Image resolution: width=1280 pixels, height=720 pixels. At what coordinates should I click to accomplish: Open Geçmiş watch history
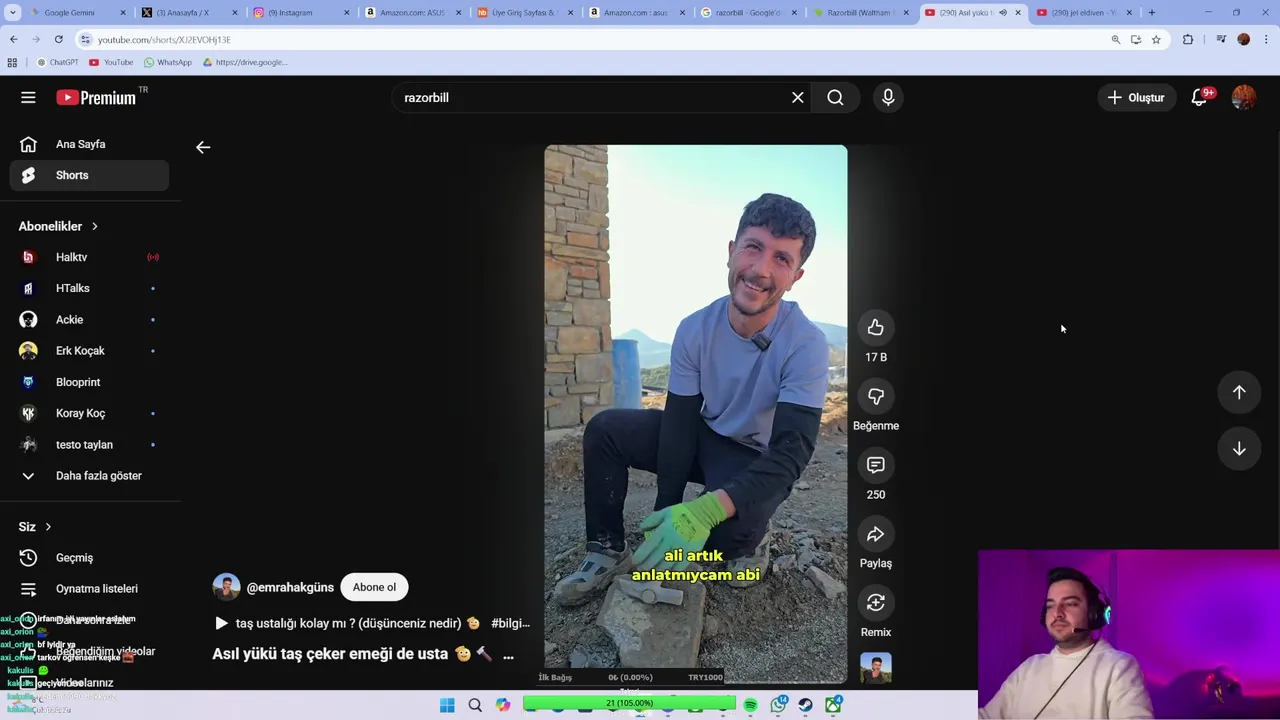click(89, 558)
